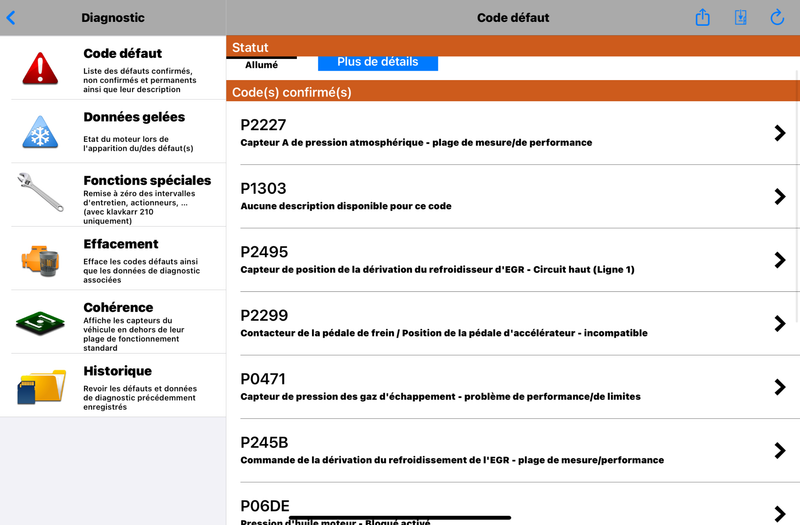Expand chevron for code P245B

[779, 450]
